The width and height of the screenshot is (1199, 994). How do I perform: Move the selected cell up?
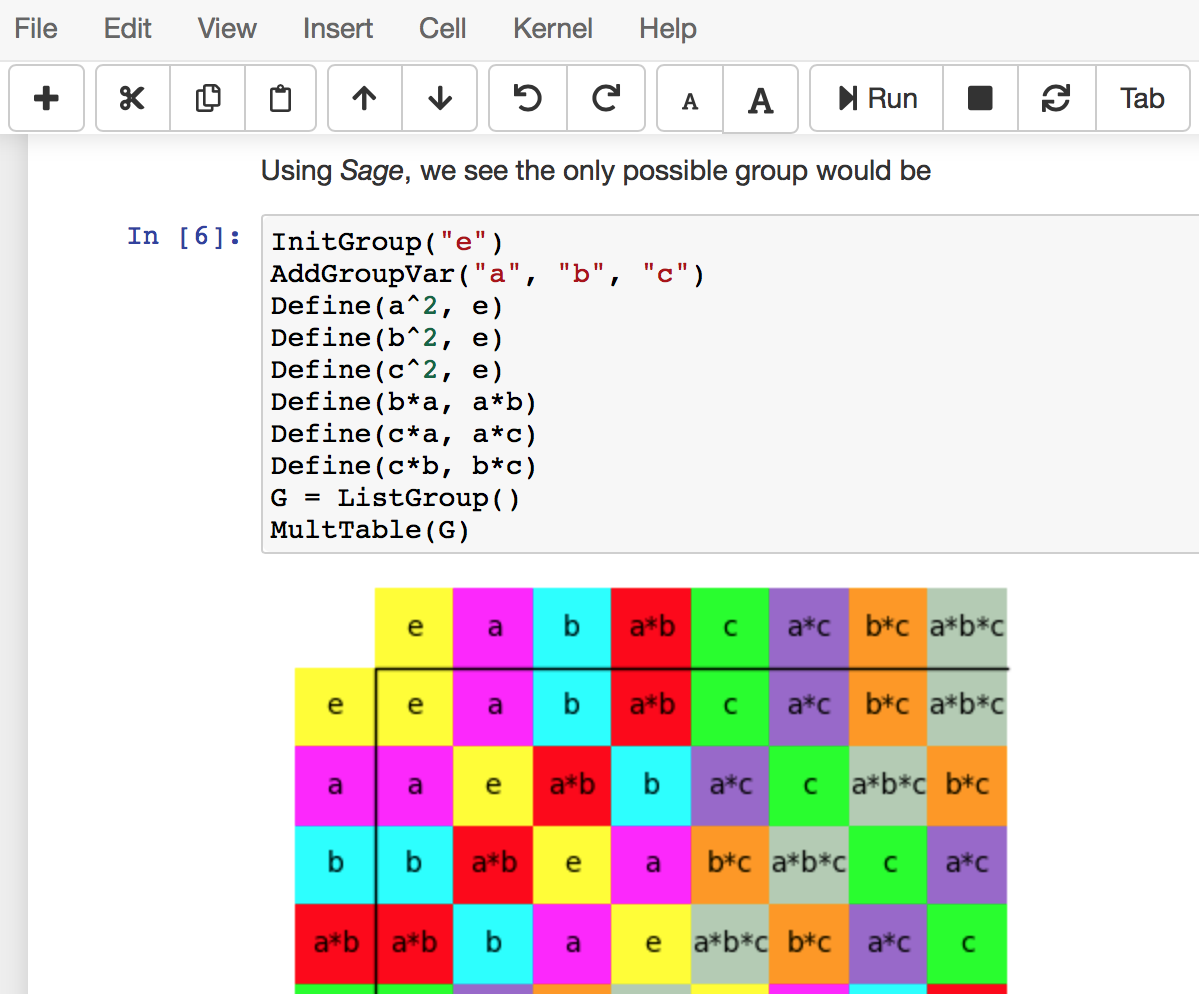(x=365, y=98)
